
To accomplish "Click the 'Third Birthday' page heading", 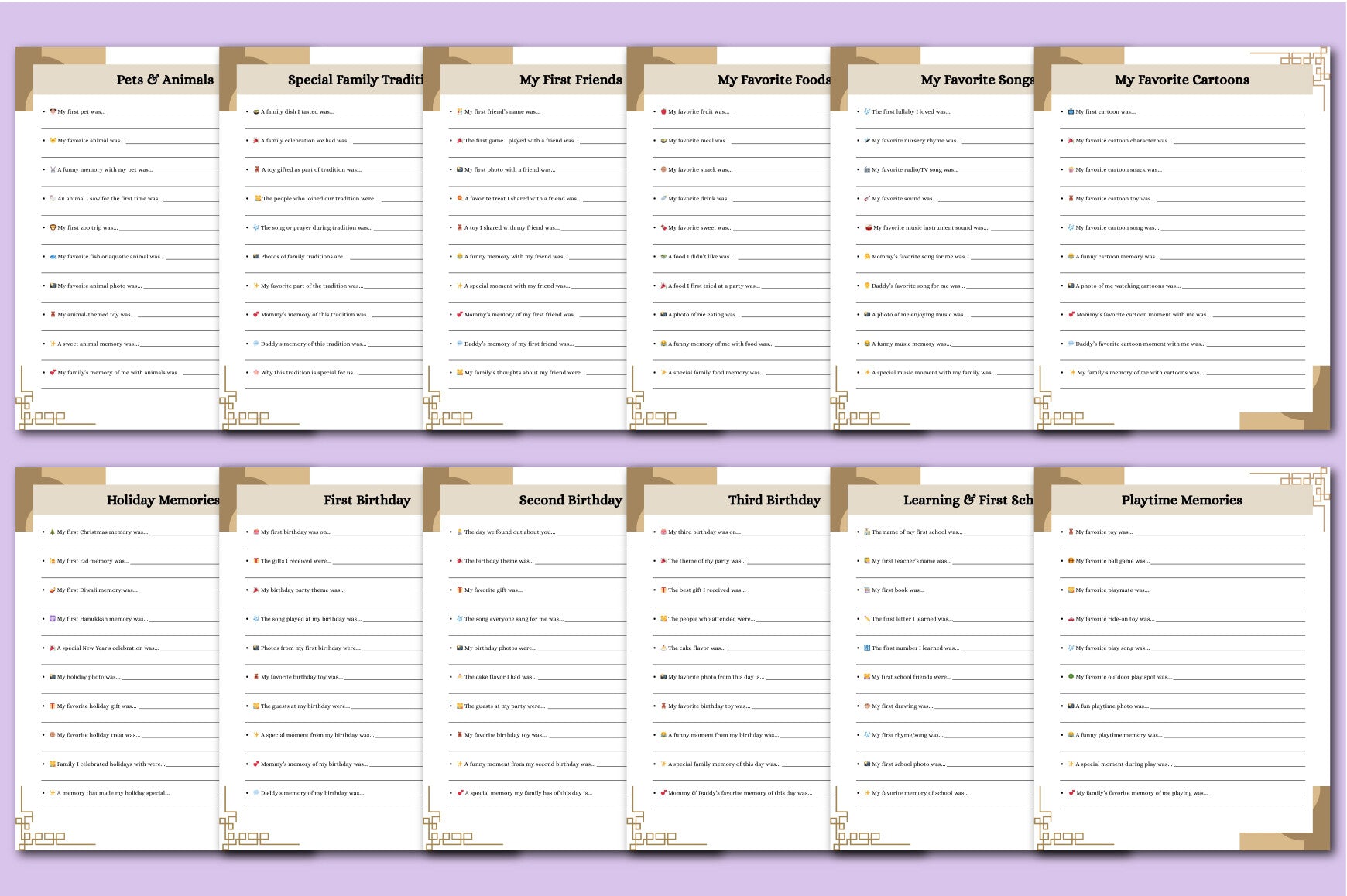I will tap(774, 500).
